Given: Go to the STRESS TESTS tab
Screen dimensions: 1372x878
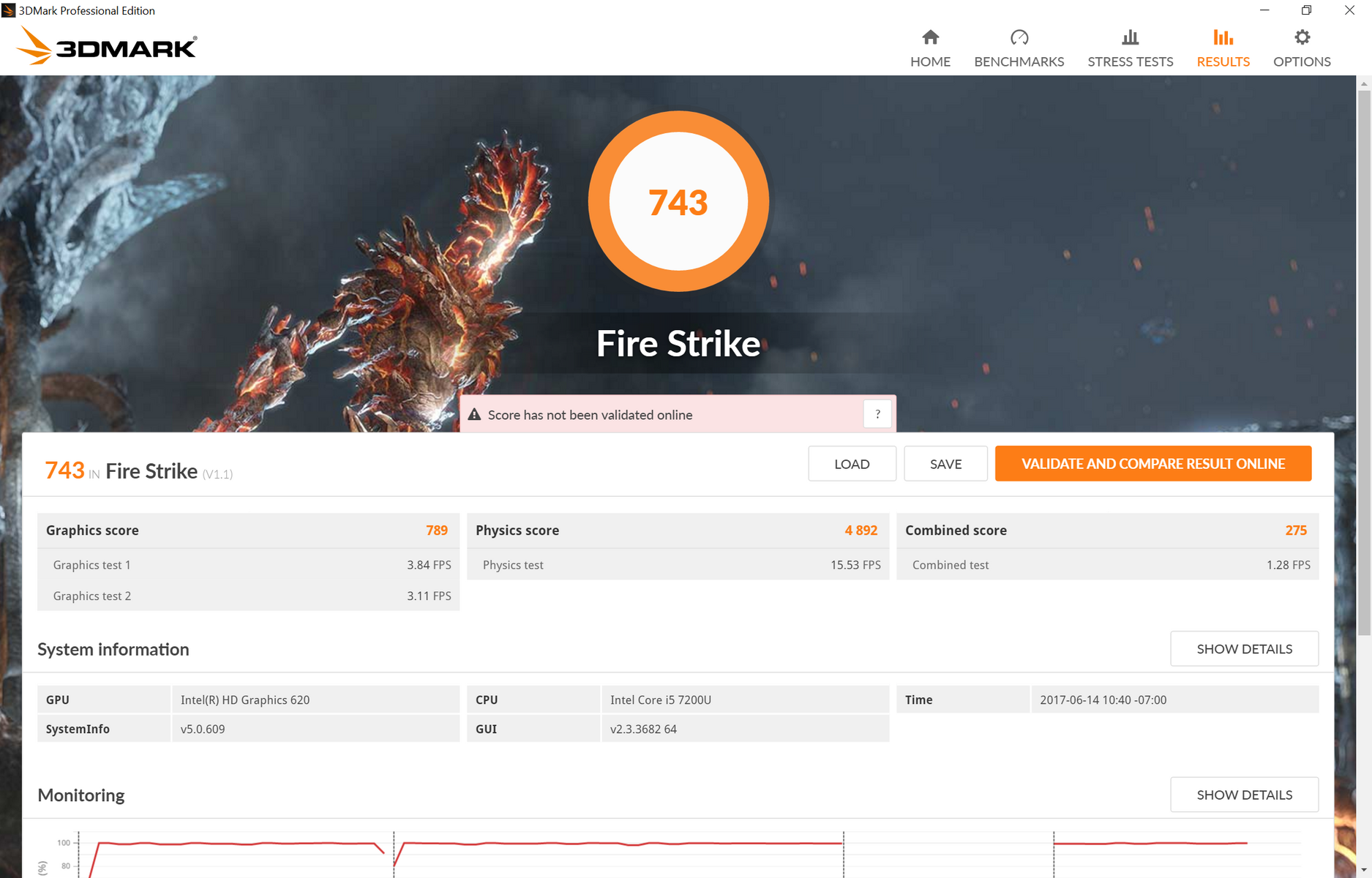Looking at the screenshot, I should (x=1131, y=49).
